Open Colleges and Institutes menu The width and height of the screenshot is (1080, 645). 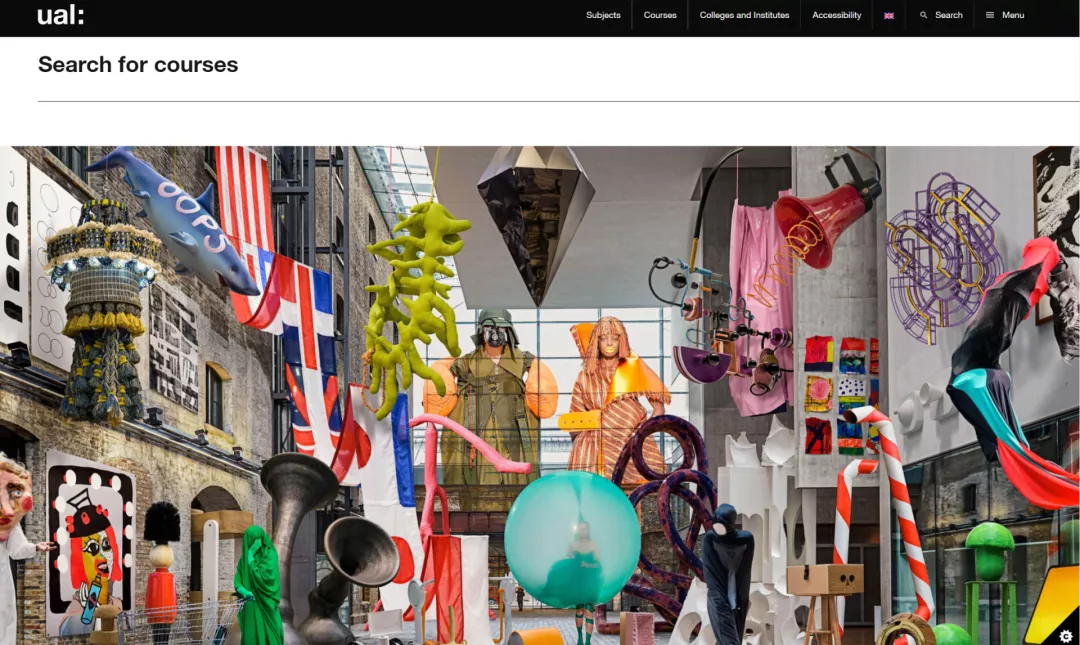744,15
